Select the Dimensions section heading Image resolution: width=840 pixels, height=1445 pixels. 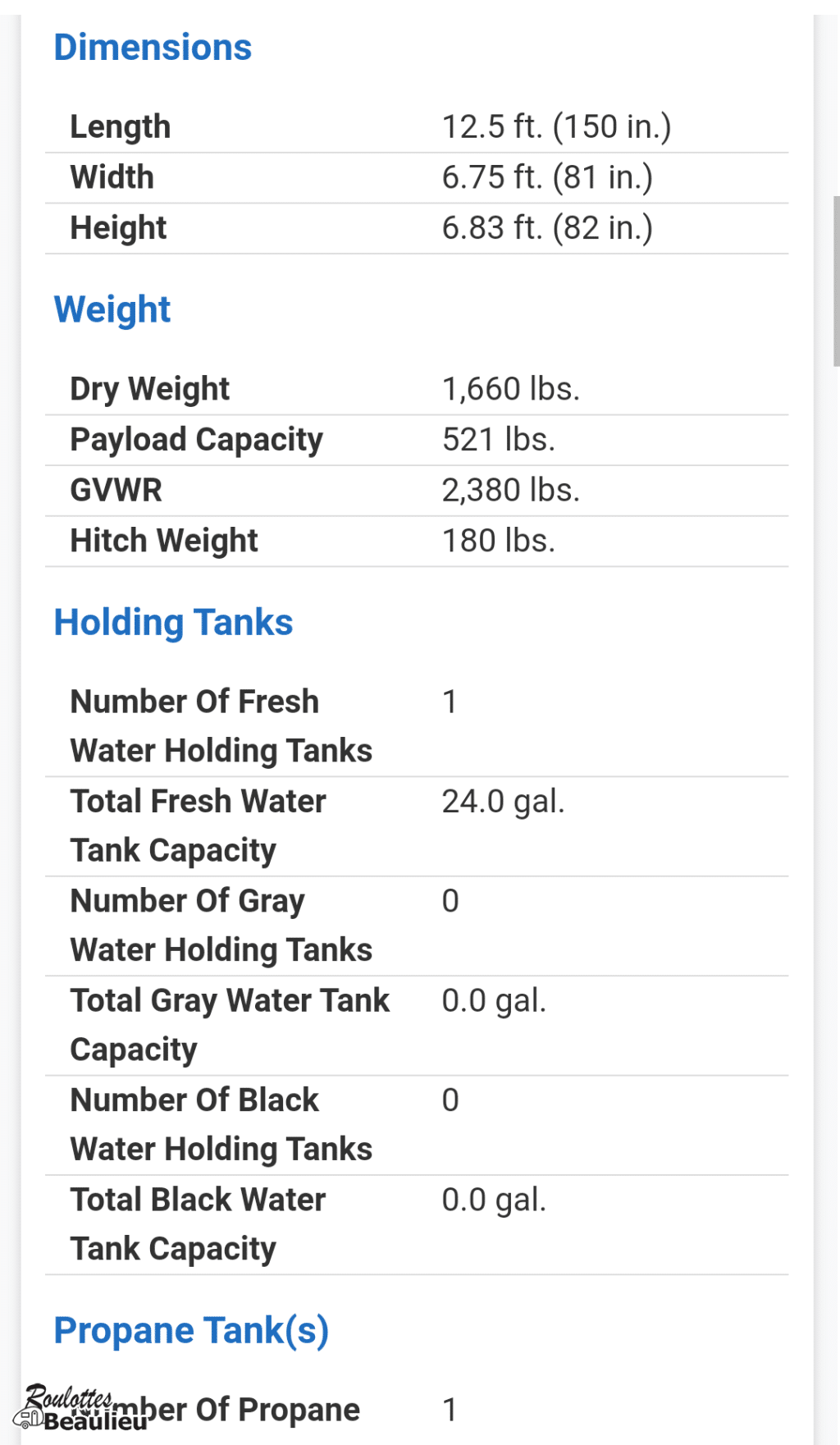pyautogui.click(x=153, y=48)
